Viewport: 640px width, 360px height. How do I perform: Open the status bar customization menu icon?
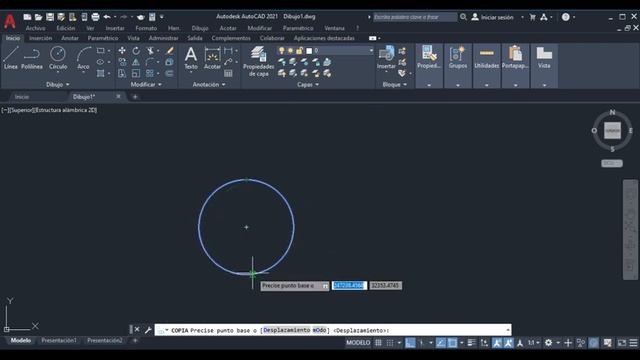click(633, 343)
